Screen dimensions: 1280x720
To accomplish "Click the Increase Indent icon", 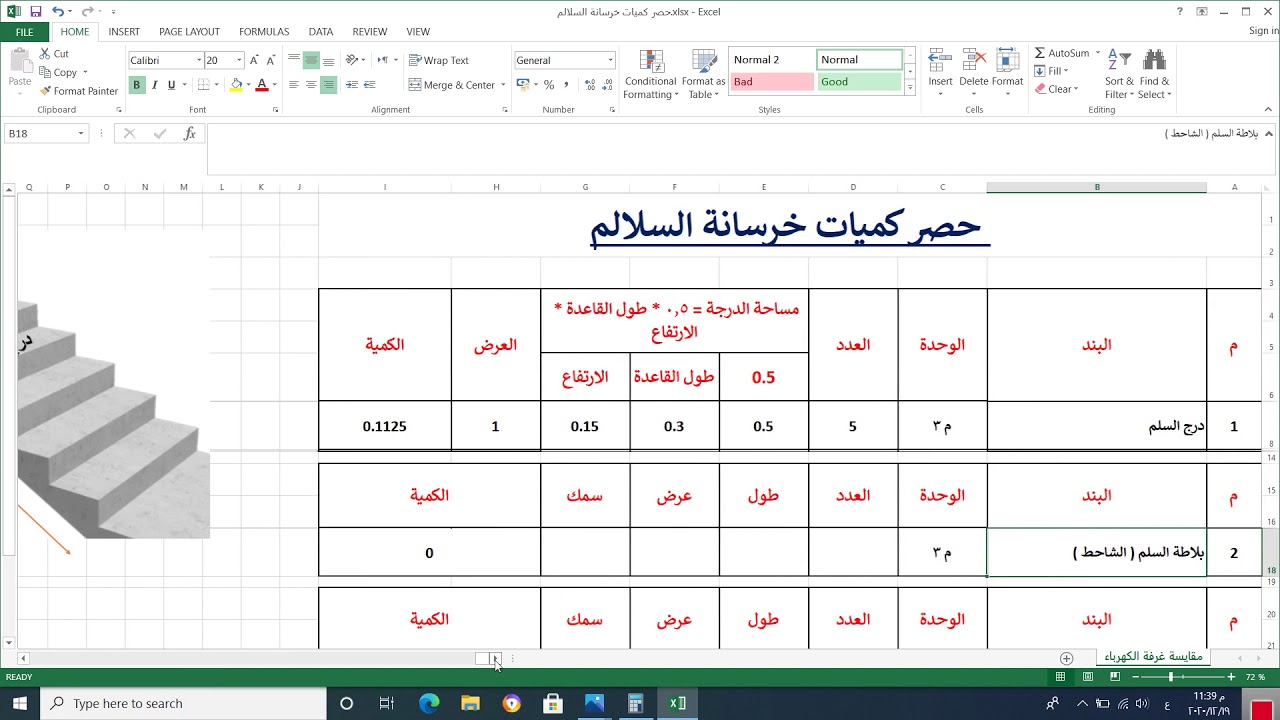I will tap(369, 85).
